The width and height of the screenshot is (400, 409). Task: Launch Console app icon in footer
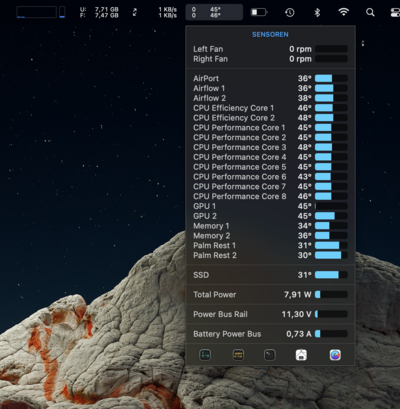(x=238, y=355)
